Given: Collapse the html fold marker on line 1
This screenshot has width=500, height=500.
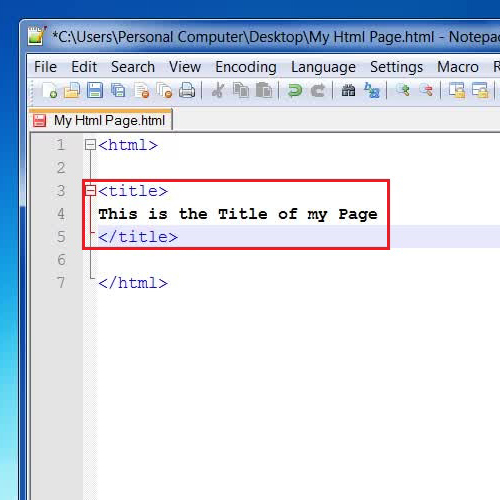Looking at the screenshot, I should 90,145.
